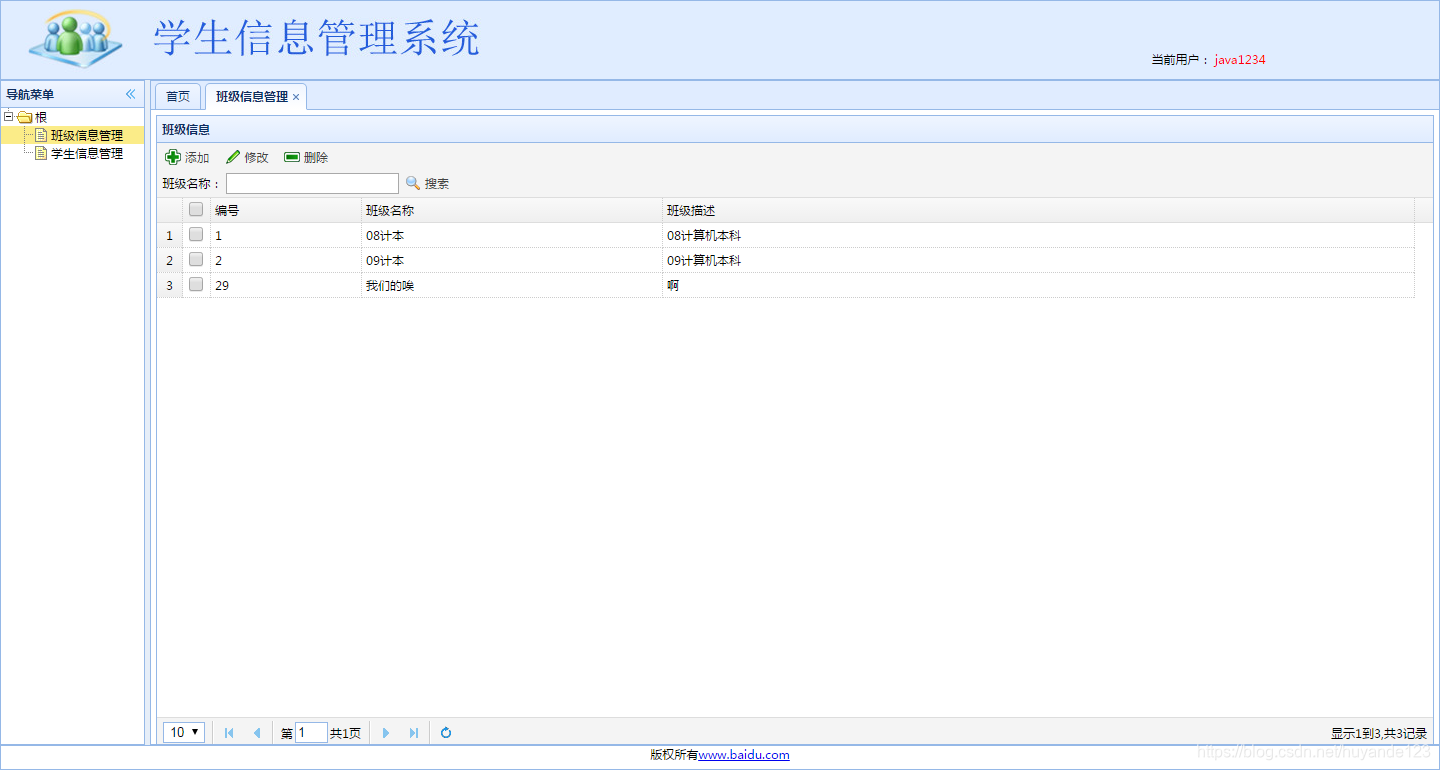Collapse navigation menu with double-arrow icon
The height and width of the screenshot is (770, 1440).
click(130, 94)
